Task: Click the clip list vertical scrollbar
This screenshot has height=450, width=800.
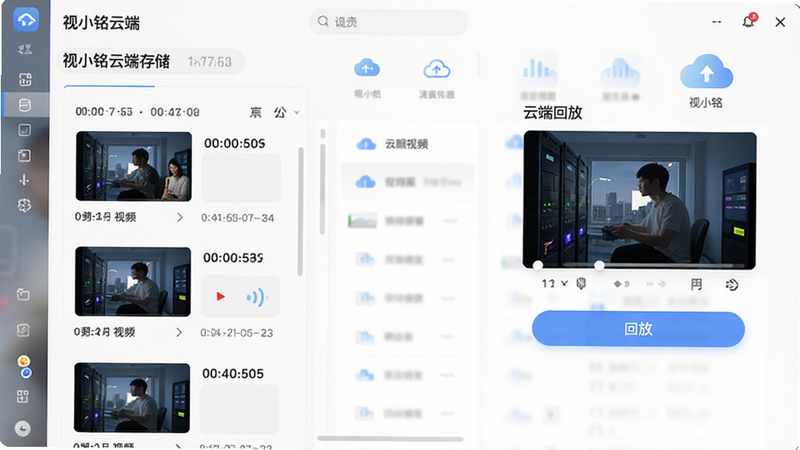Action: click(301, 211)
